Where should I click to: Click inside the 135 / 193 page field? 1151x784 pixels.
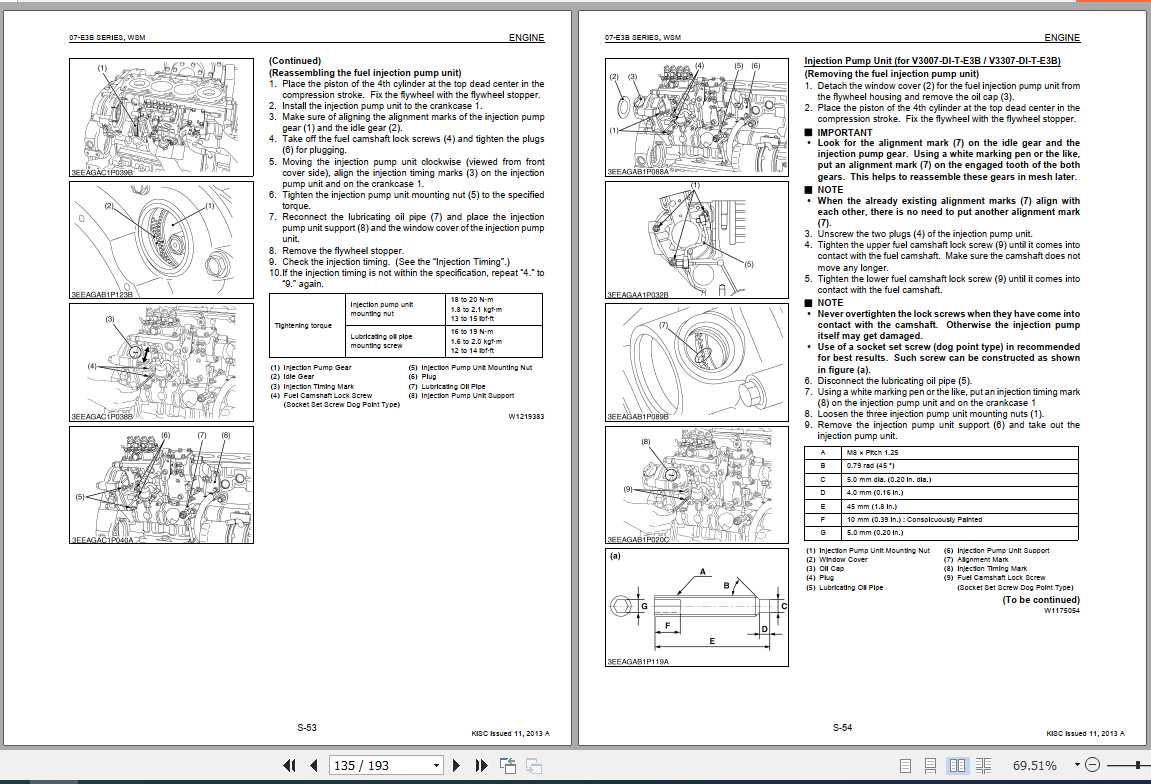coord(370,765)
